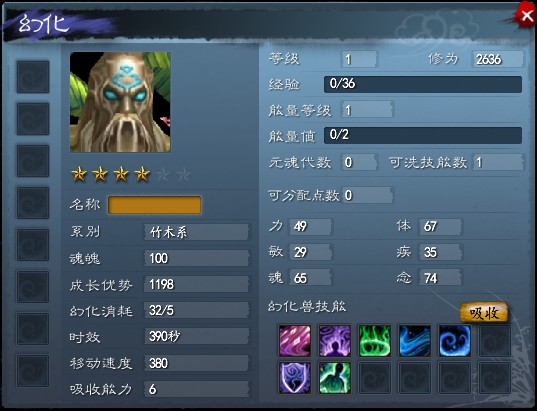Select the topmost empty slot in left column
The height and width of the screenshot is (411, 537).
click(33, 77)
